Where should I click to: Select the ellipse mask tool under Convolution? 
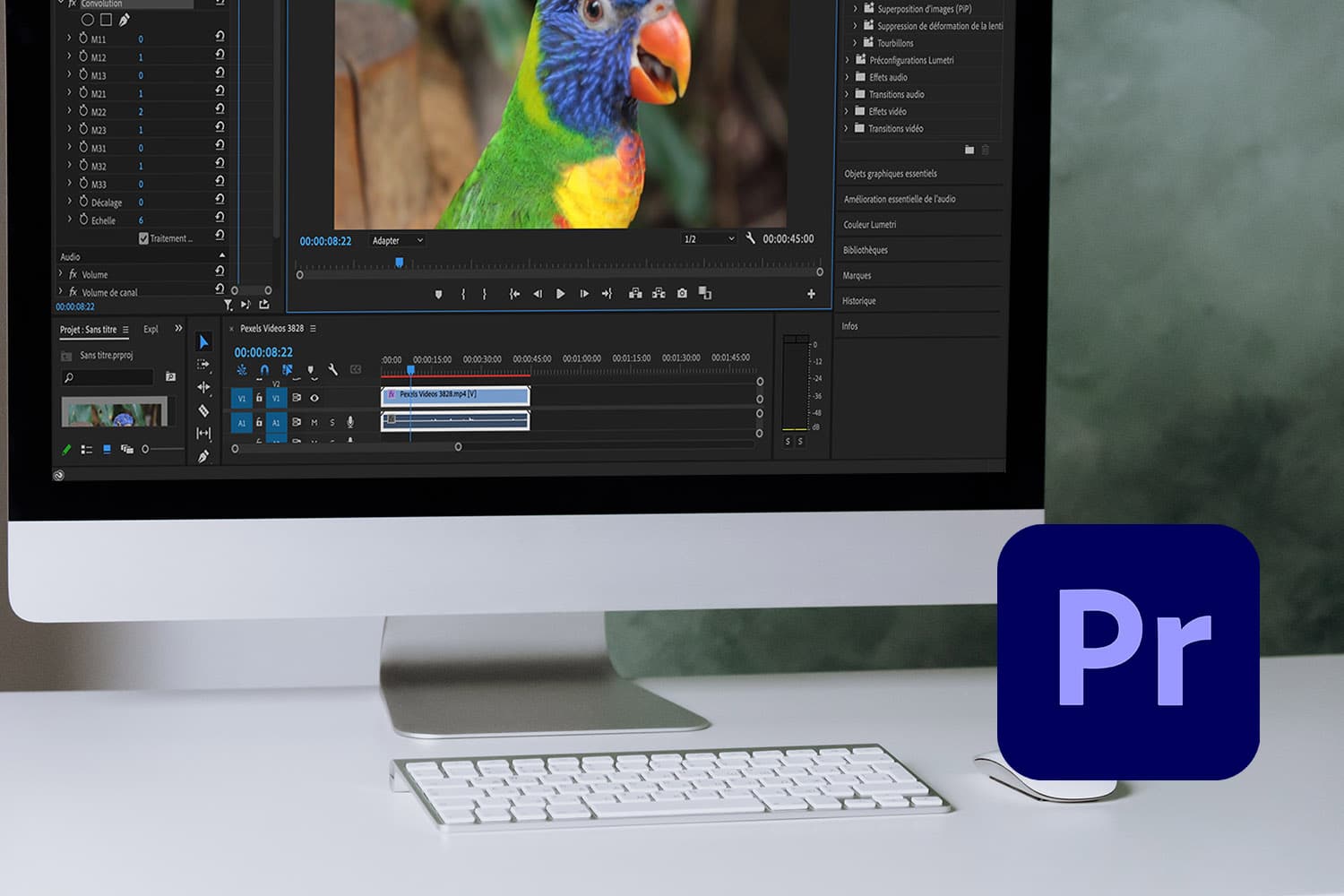pyautogui.click(x=88, y=20)
